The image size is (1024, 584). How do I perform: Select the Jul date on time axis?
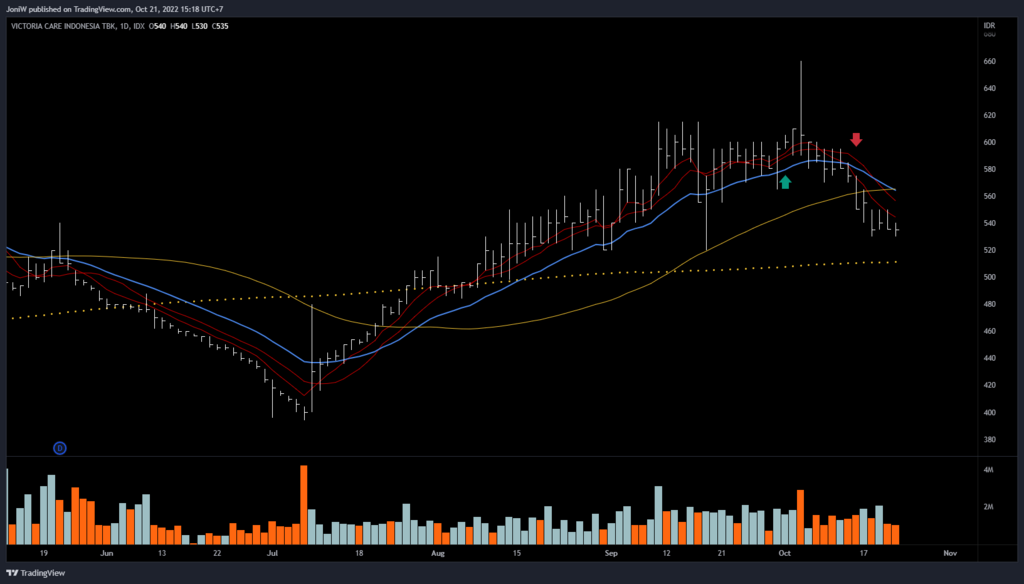click(272, 552)
